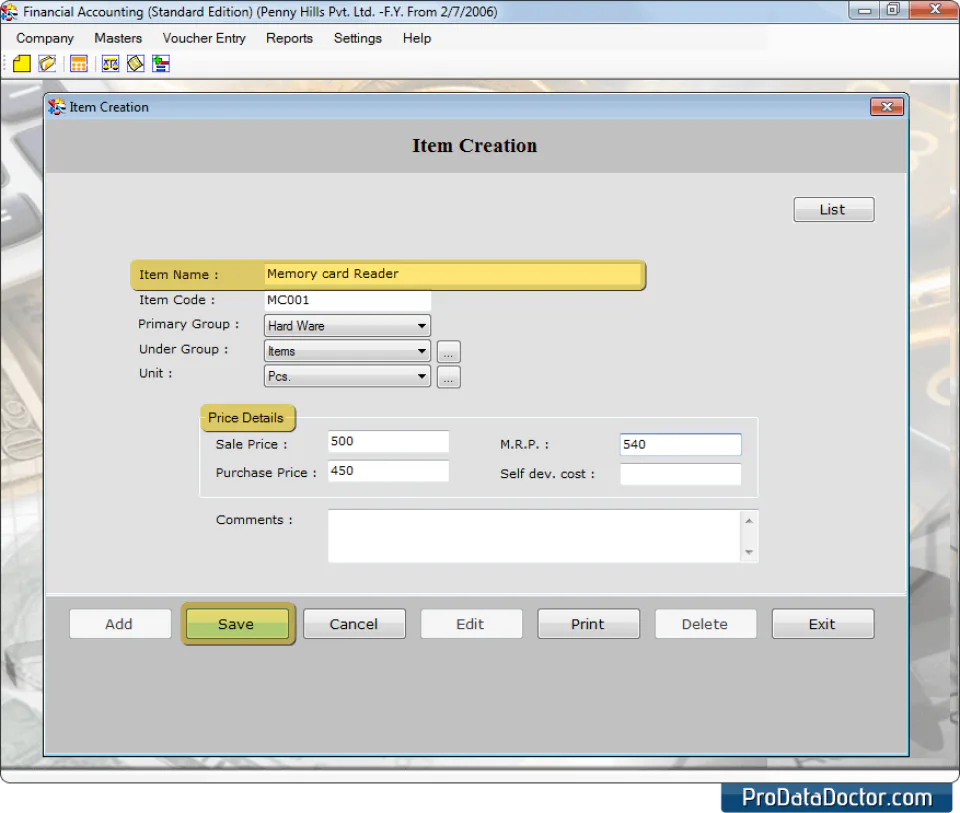Click the tilted ledger book toolbar icon
The width and height of the screenshot is (960, 813).
point(135,64)
